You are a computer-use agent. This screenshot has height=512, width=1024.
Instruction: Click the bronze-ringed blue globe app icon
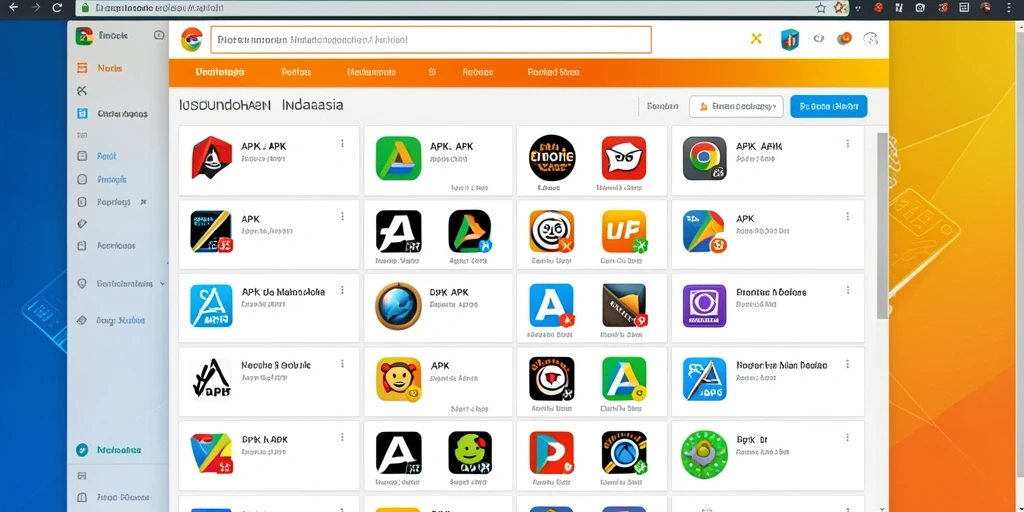pos(398,306)
